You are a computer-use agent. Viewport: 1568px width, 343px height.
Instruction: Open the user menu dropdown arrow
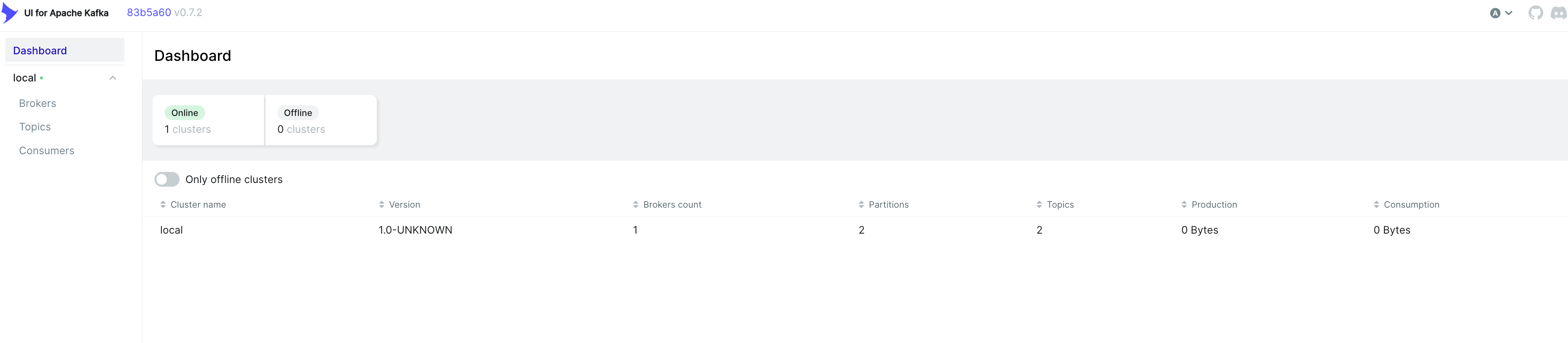click(1509, 13)
